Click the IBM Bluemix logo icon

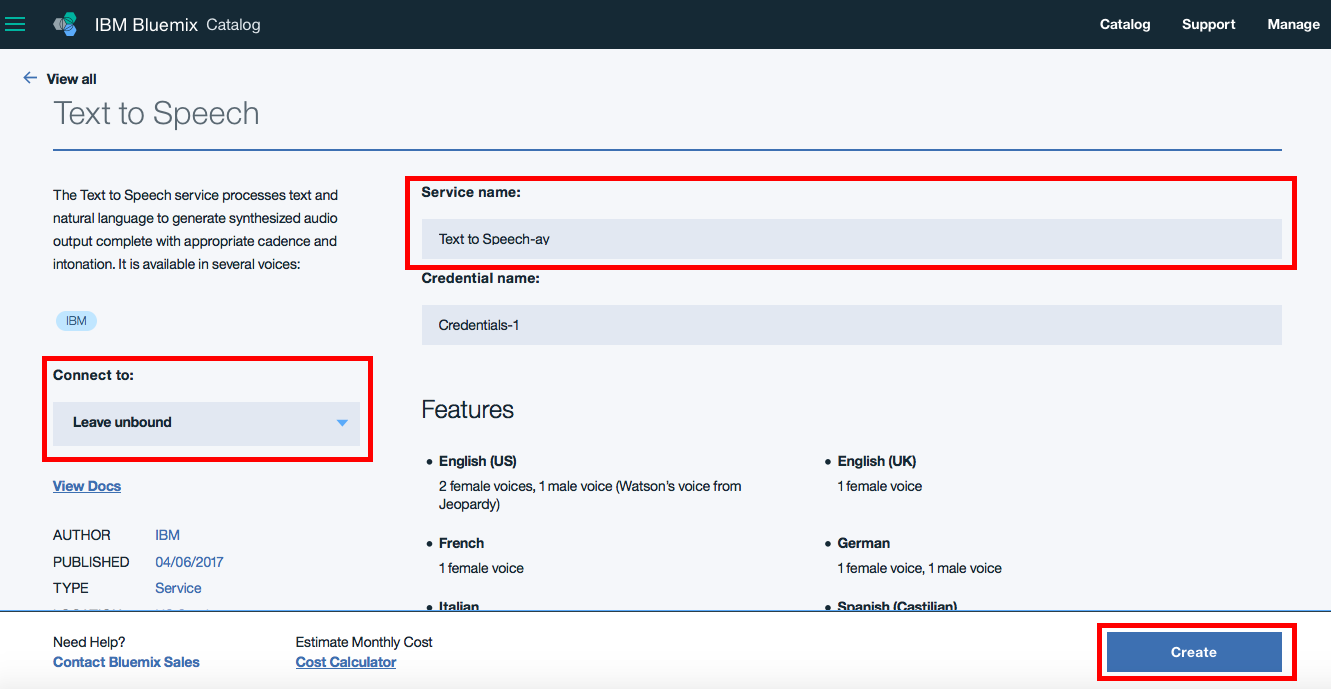pos(65,24)
